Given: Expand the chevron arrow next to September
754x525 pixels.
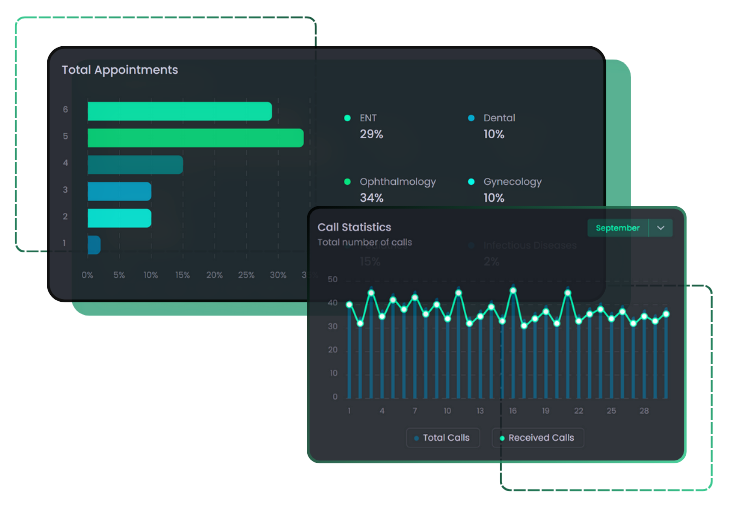Looking at the screenshot, I should pyautogui.click(x=660, y=228).
